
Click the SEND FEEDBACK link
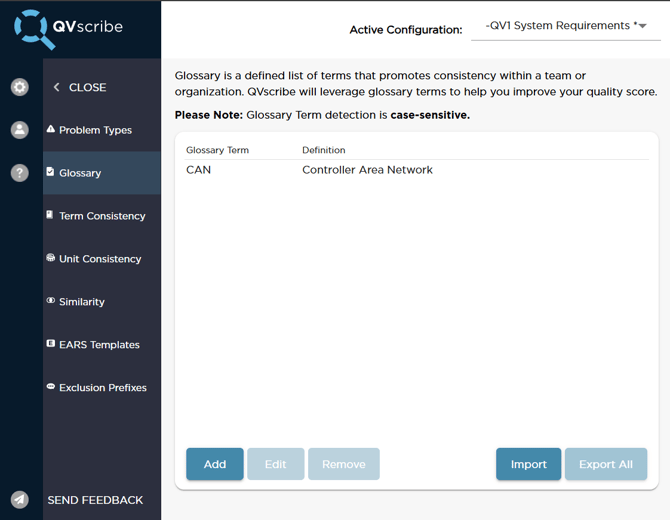[95, 500]
